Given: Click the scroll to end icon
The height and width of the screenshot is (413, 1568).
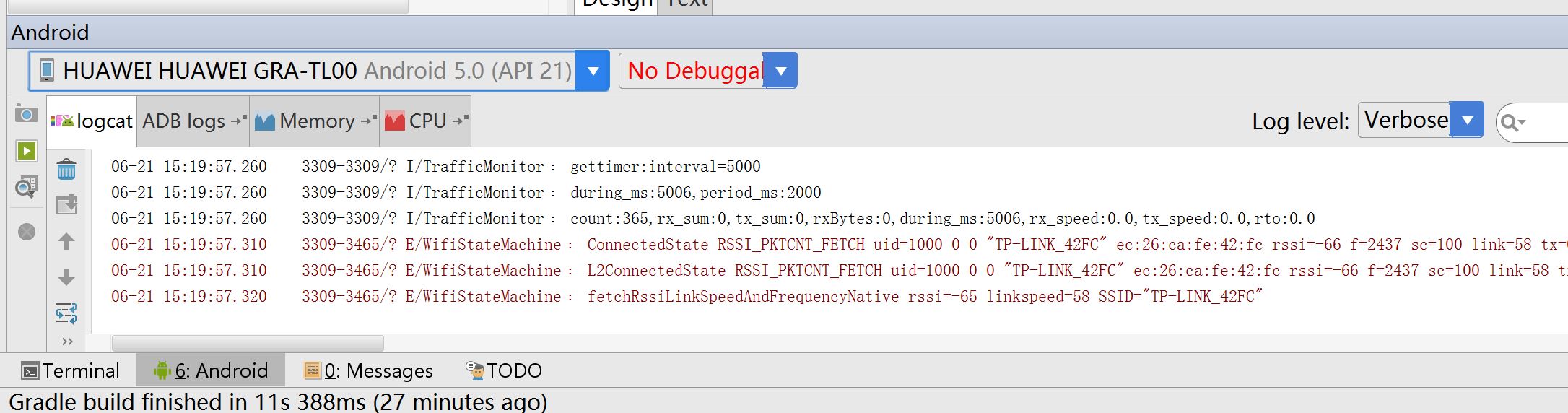Looking at the screenshot, I should [x=66, y=205].
